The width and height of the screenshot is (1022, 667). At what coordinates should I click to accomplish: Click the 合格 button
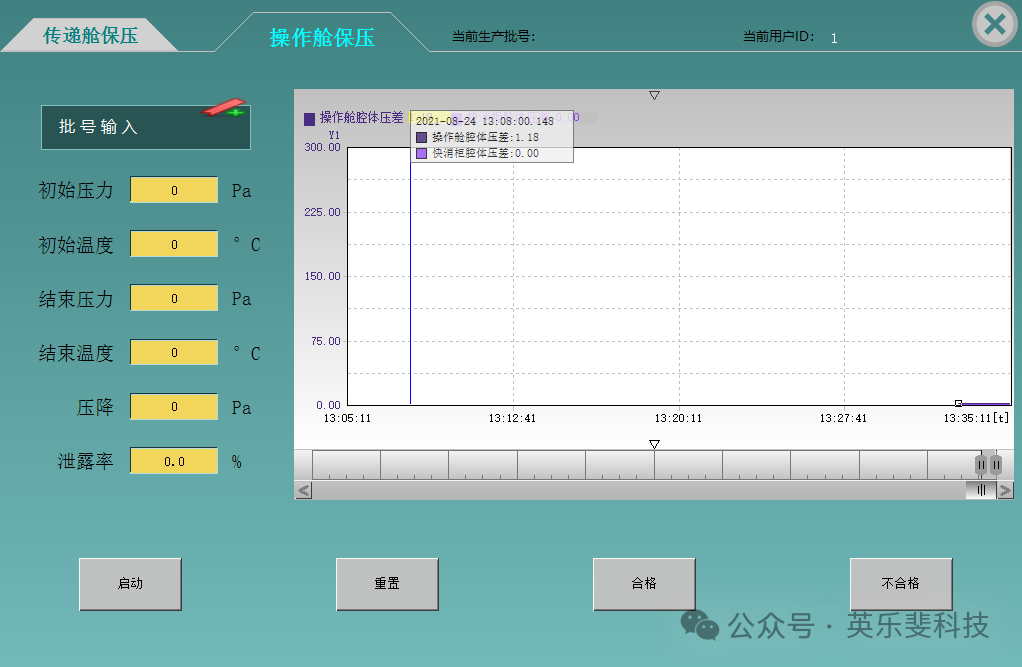(644, 583)
